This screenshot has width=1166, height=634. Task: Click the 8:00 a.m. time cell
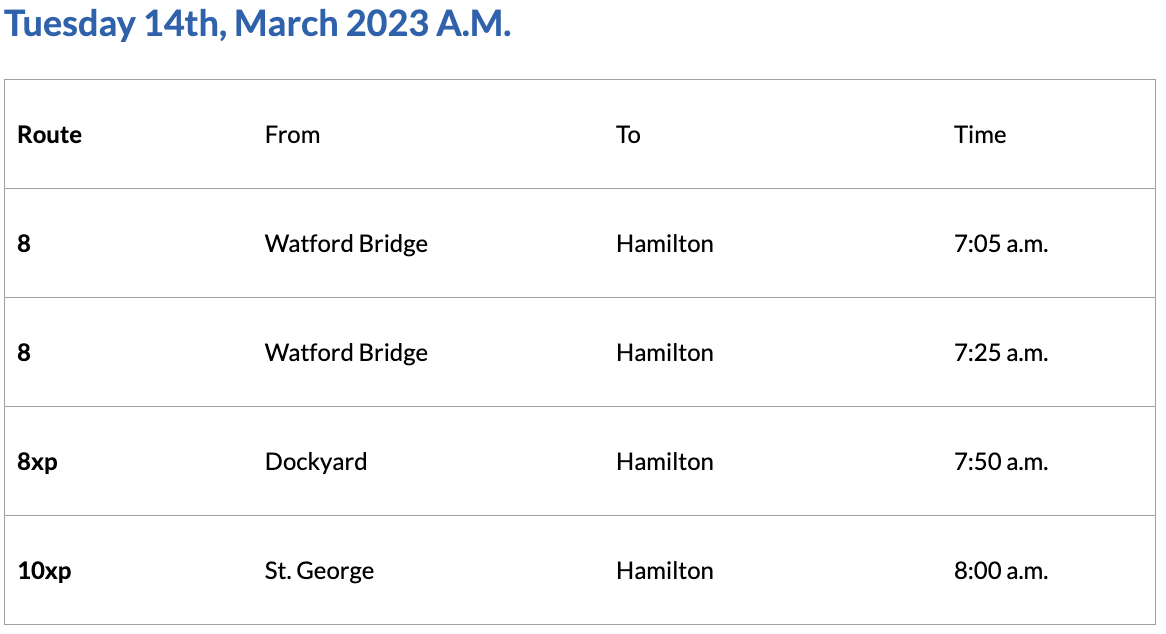tap(1001, 571)
